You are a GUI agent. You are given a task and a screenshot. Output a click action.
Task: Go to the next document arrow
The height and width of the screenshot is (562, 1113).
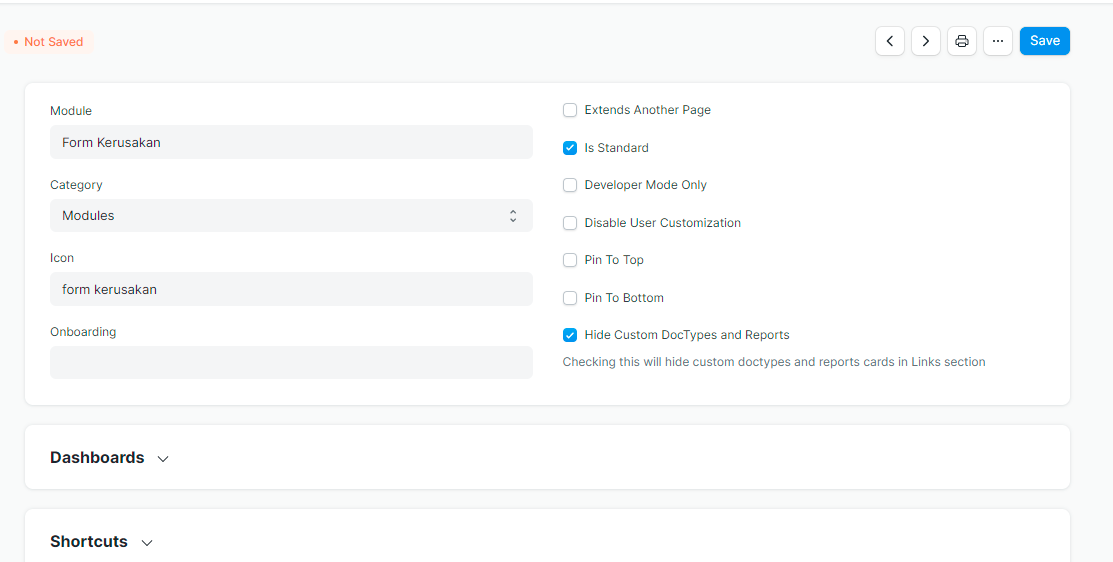926,41
